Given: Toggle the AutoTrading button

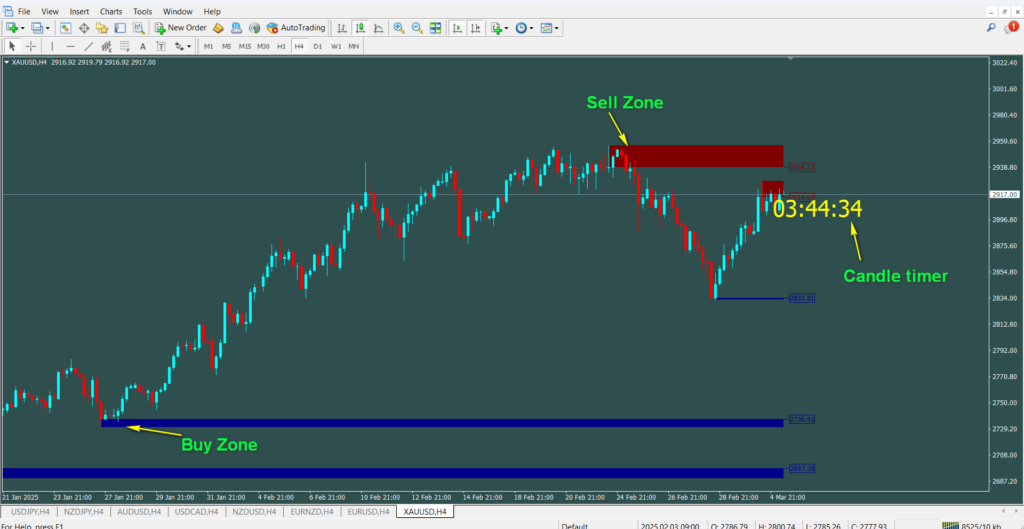Looking at the screenshot, I should (296, 28).
